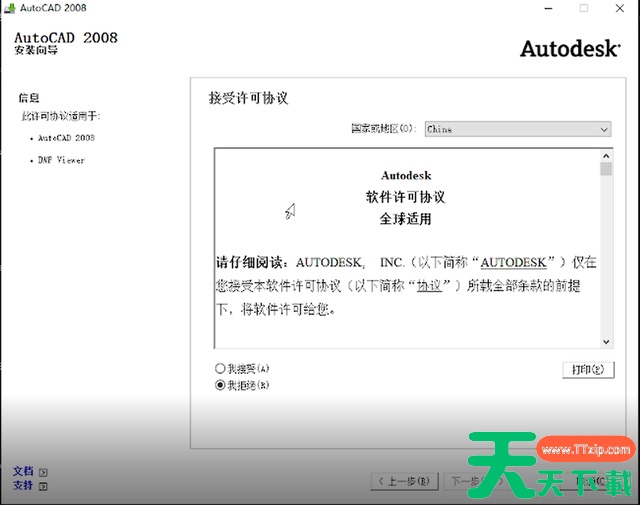
Task: Click the underlined 协议 text in the agreement
Action: tap(429, 286)
